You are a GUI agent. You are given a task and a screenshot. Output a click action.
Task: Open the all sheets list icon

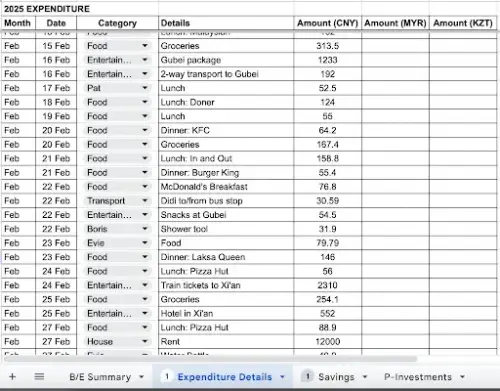(39, 377)
